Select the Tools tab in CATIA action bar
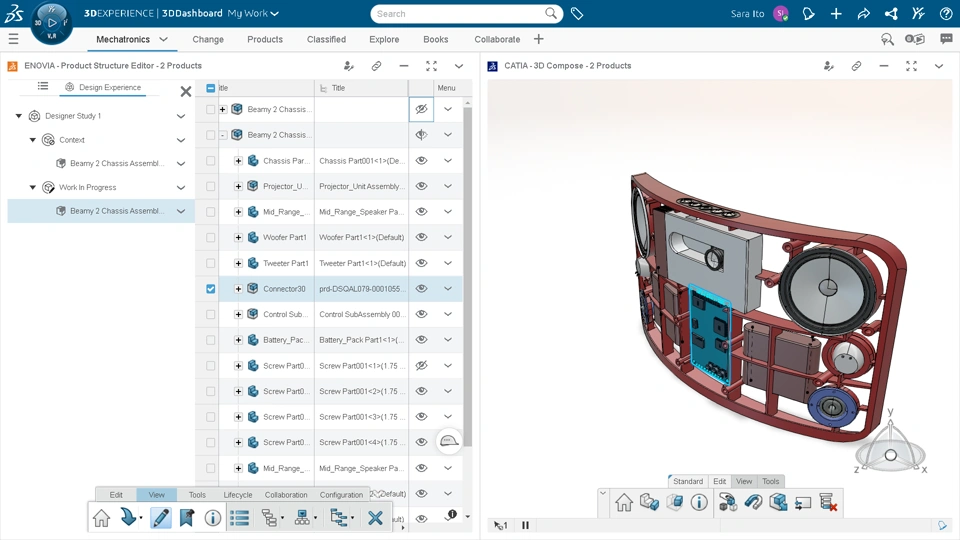The width and height of the screenshot is (960, 540). 771,481
